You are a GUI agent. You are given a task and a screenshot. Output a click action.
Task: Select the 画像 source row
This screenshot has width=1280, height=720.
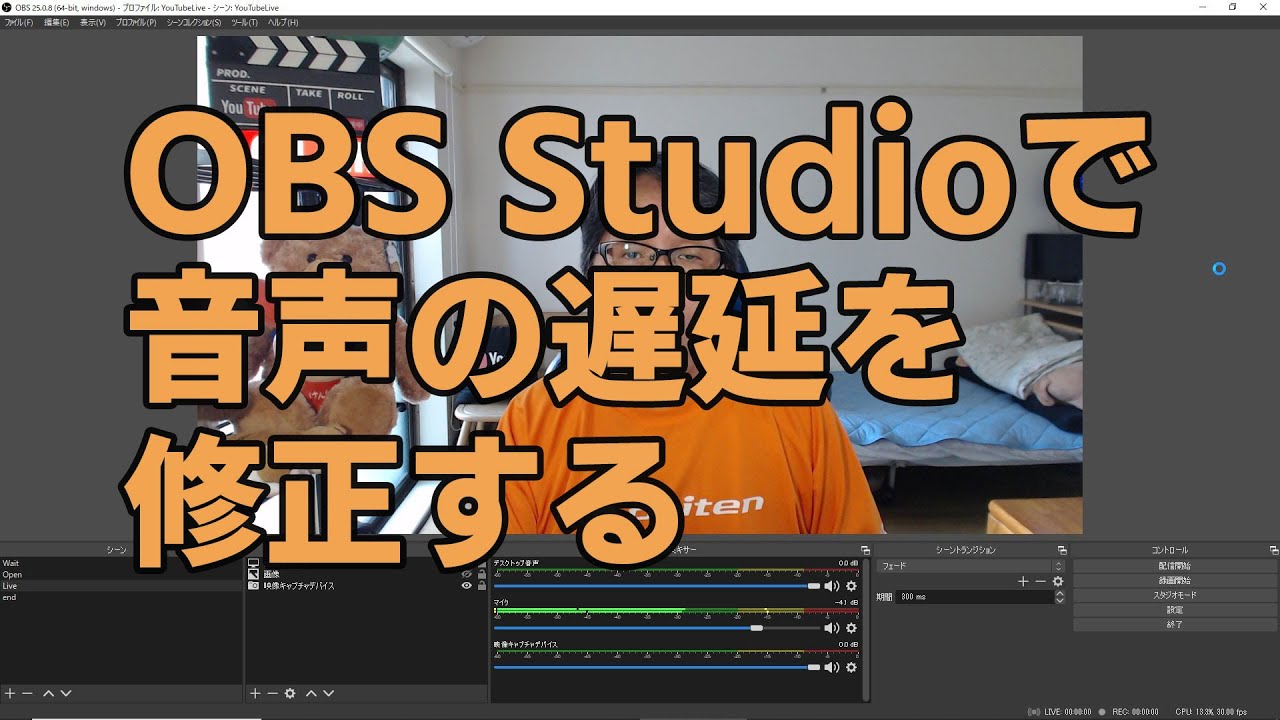coord(366,574)
